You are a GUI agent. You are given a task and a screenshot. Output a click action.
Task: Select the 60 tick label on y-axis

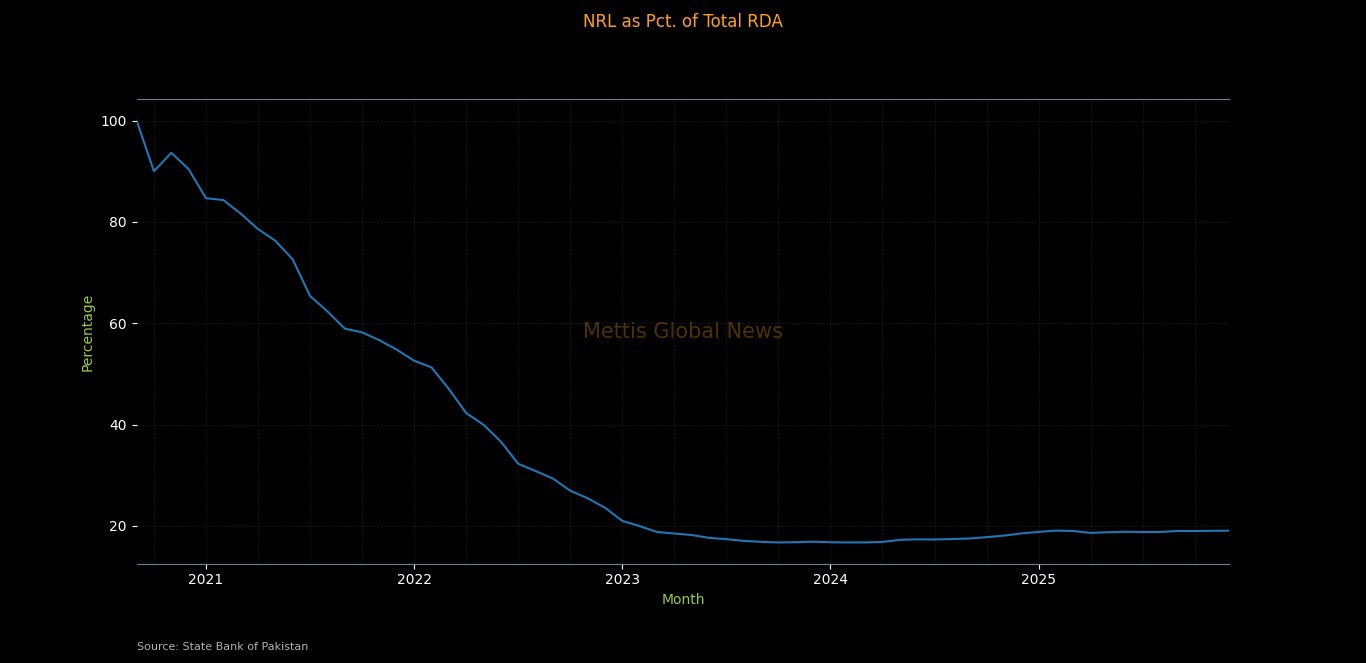117,324
